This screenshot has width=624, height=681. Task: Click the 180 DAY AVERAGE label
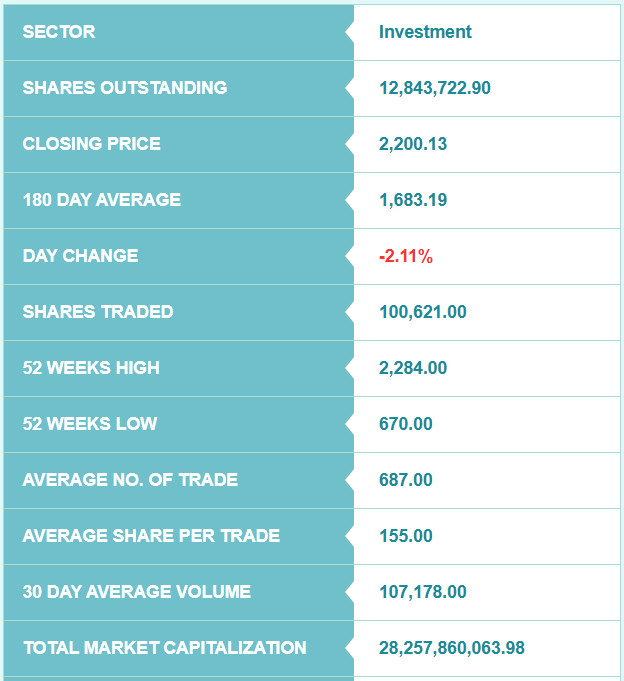[x=102, y=200]
